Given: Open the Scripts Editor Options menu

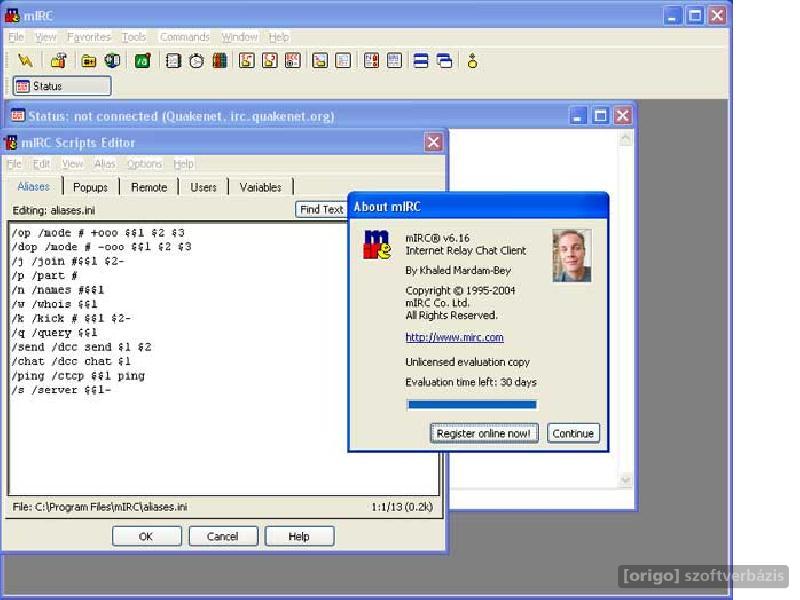Looking at the screenshot, I should 144,164.
